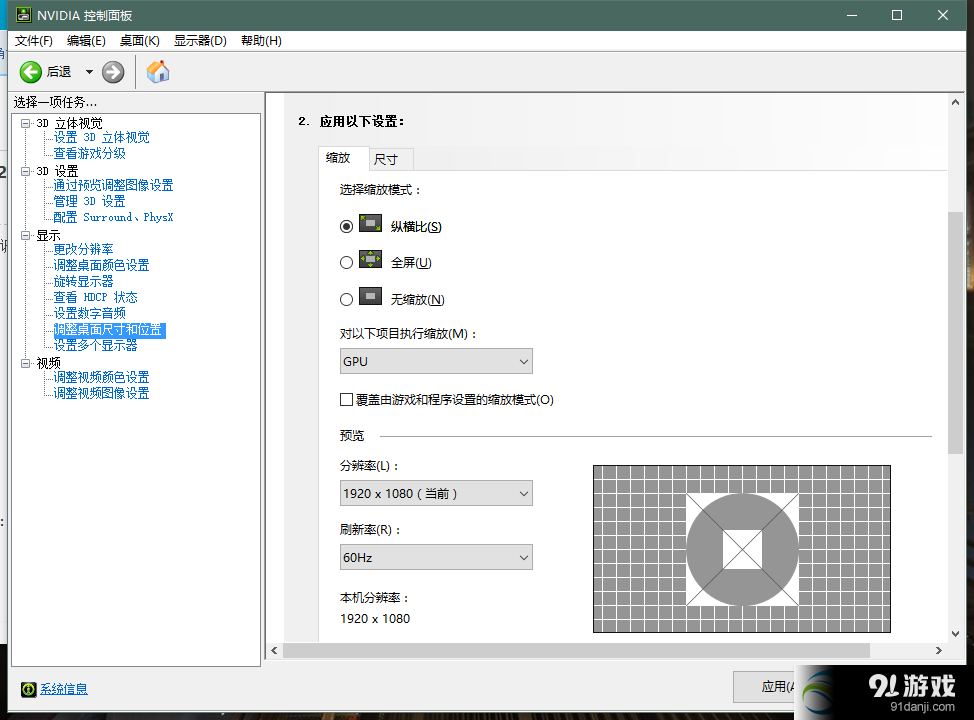This screenshot has height=720, width=974.
Task: Open the 系统信息 link
Action: tap(64, 689)
